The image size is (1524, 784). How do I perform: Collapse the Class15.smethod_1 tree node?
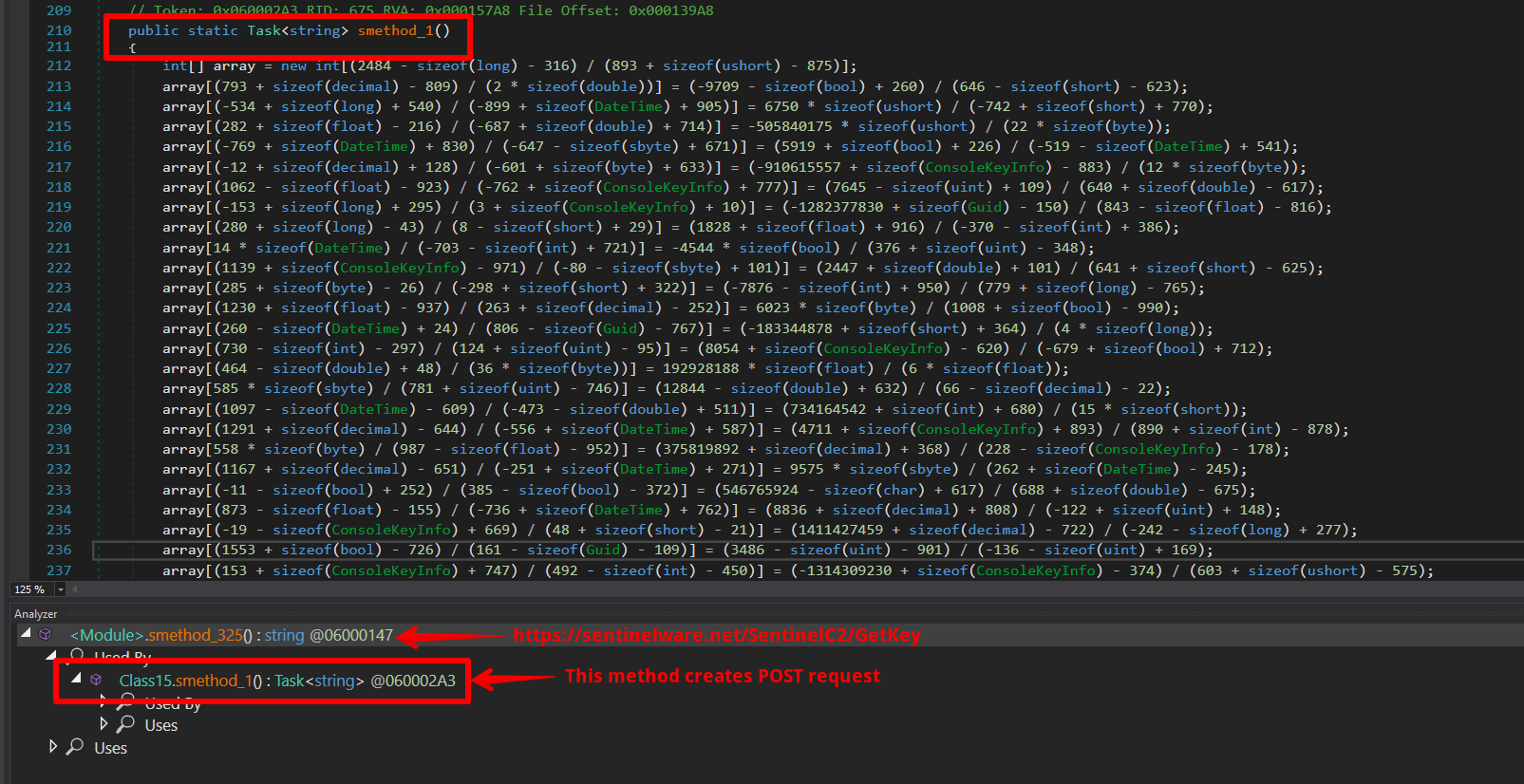pos(76,679)
